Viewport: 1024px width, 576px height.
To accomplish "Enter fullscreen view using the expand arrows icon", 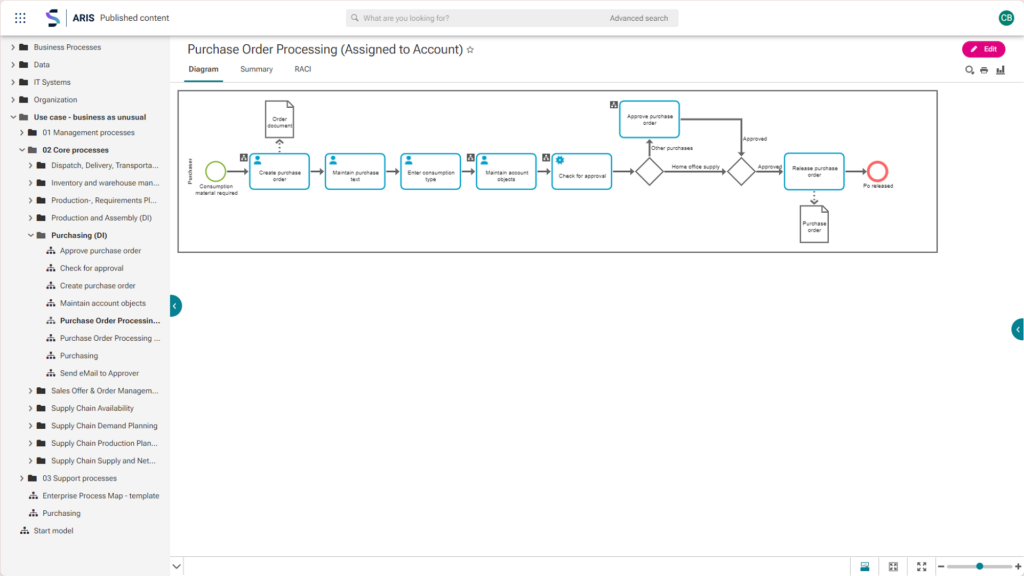I will point(921,566).
